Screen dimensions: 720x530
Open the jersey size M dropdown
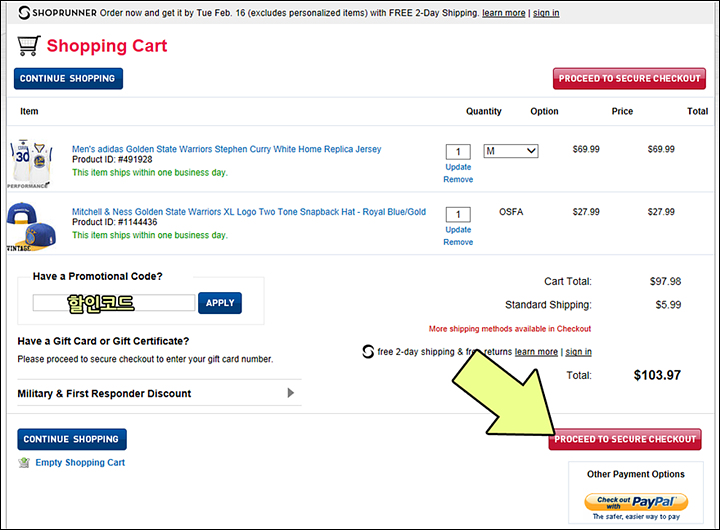(x=511, y=151)
